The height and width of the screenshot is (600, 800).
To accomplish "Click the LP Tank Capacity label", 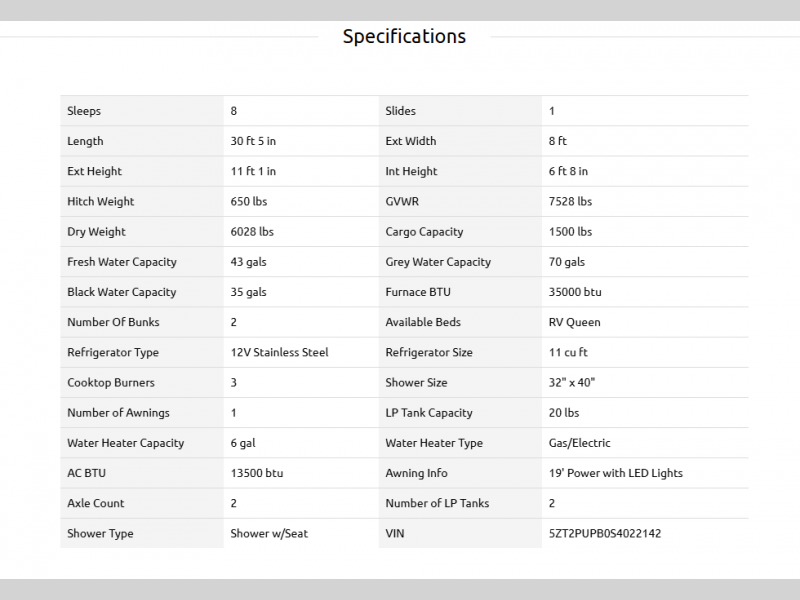I will (429, 413).
